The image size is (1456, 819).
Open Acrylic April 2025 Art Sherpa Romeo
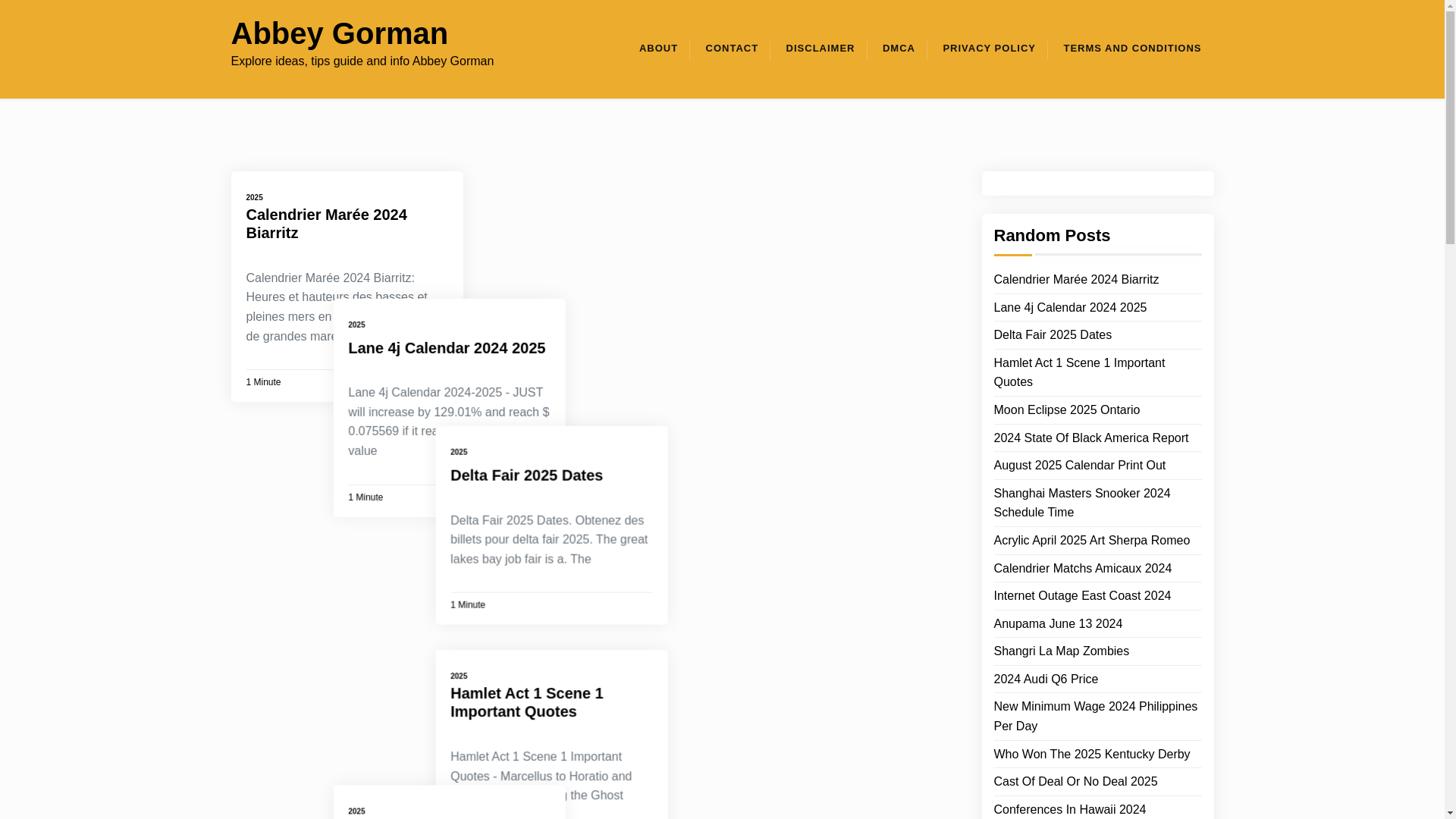coord(1091,540)
